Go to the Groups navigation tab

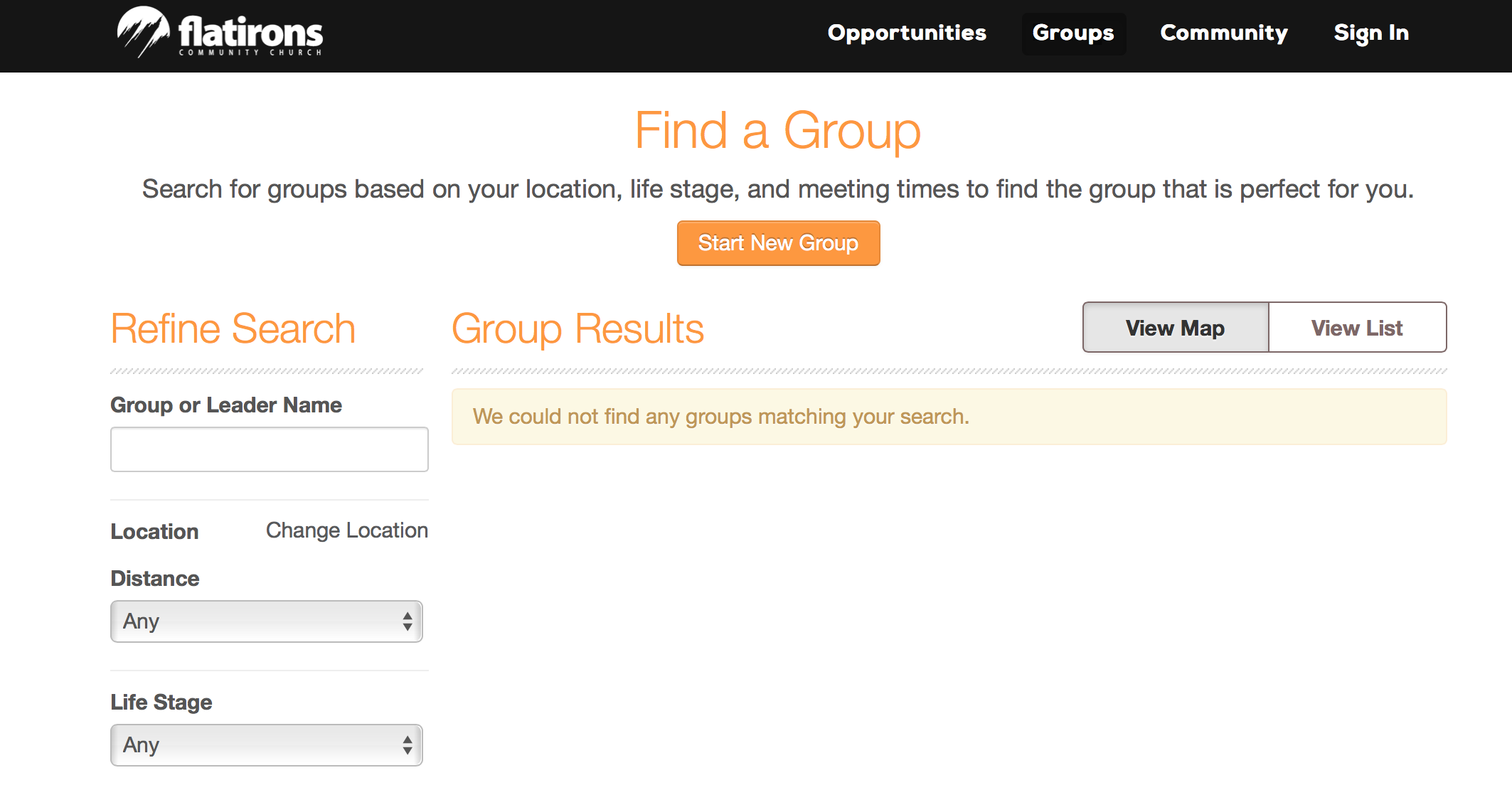(x=1073, y=33)
